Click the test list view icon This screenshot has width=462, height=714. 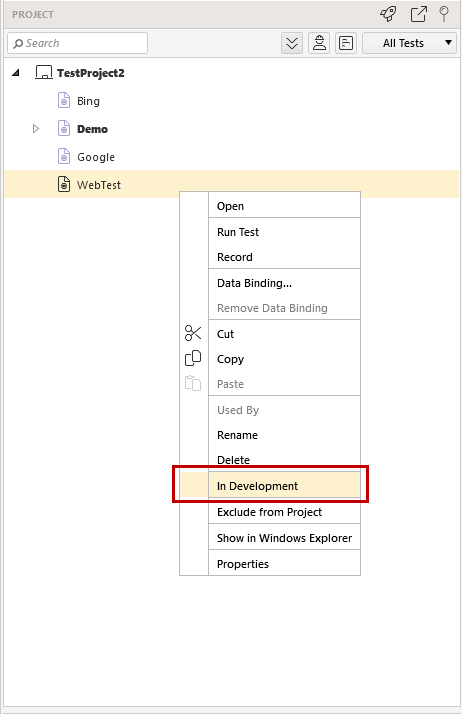[346, 43]
